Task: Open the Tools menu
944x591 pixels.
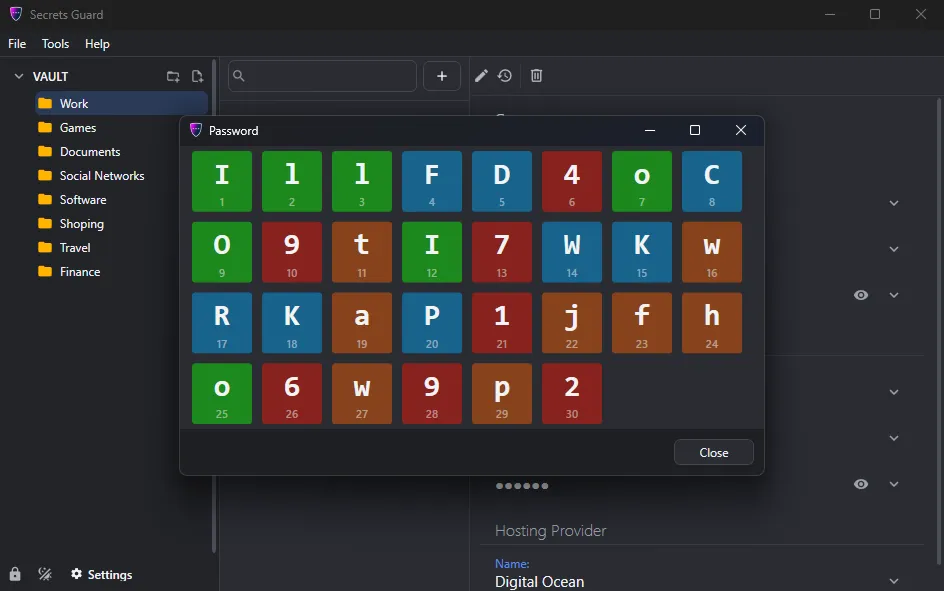Action: click(x=55, y=44)
